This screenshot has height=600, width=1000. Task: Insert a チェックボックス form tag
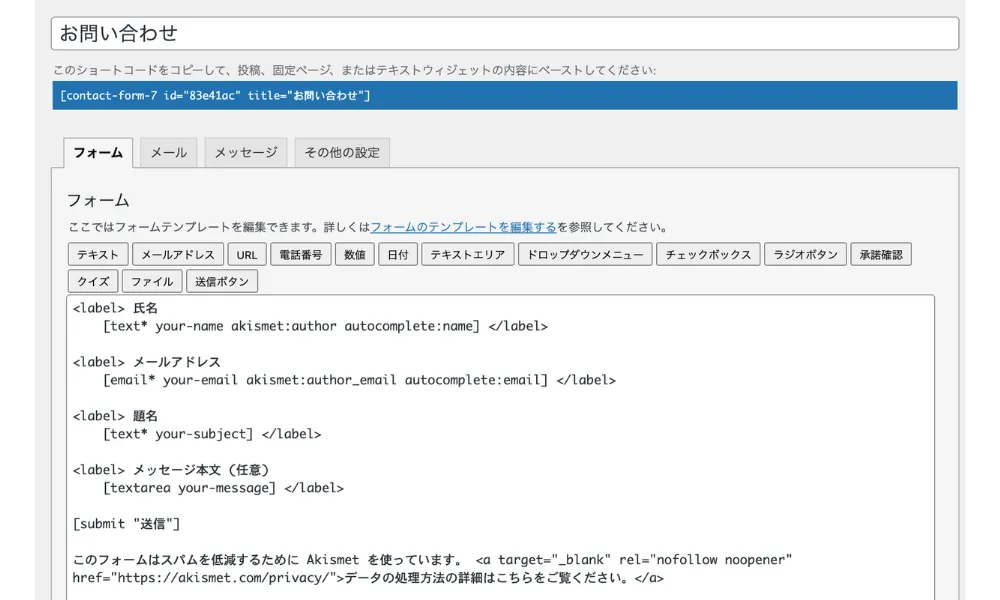[710, 254]
